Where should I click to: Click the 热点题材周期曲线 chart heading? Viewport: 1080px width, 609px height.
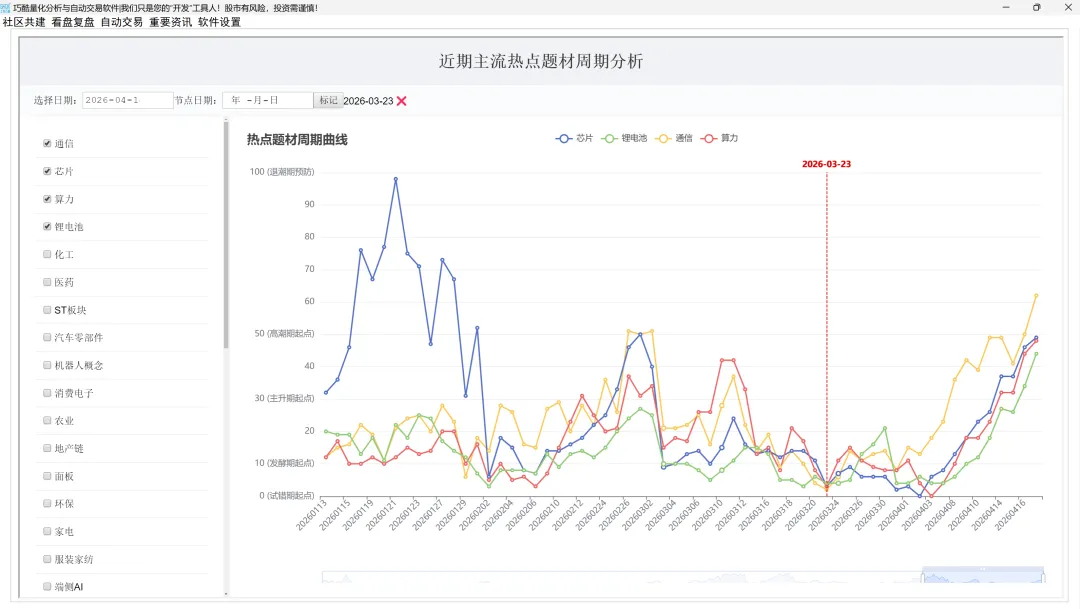click(x=298, y=140)
